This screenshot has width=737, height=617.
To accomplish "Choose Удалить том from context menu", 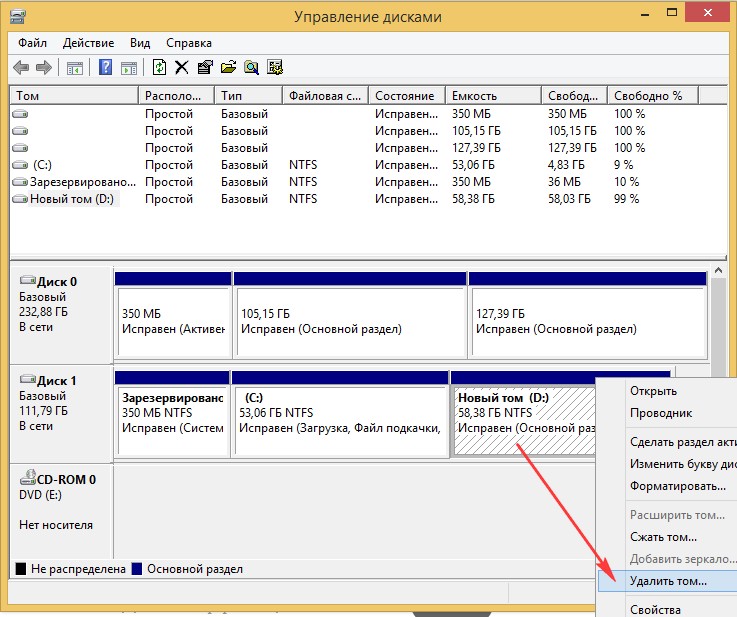I will click(x=668, y=580).
